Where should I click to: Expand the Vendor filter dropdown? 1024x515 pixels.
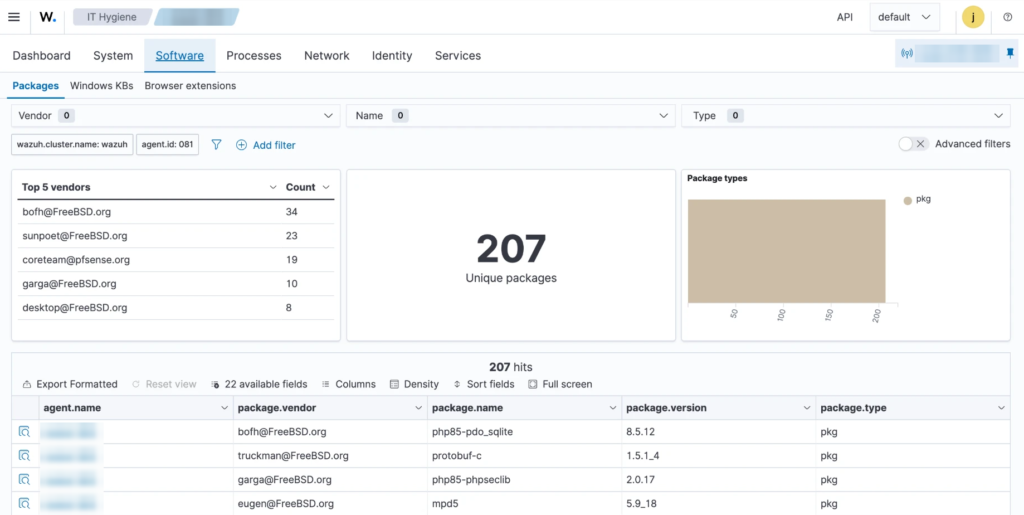pyautogui.click(x=176, y=116)
